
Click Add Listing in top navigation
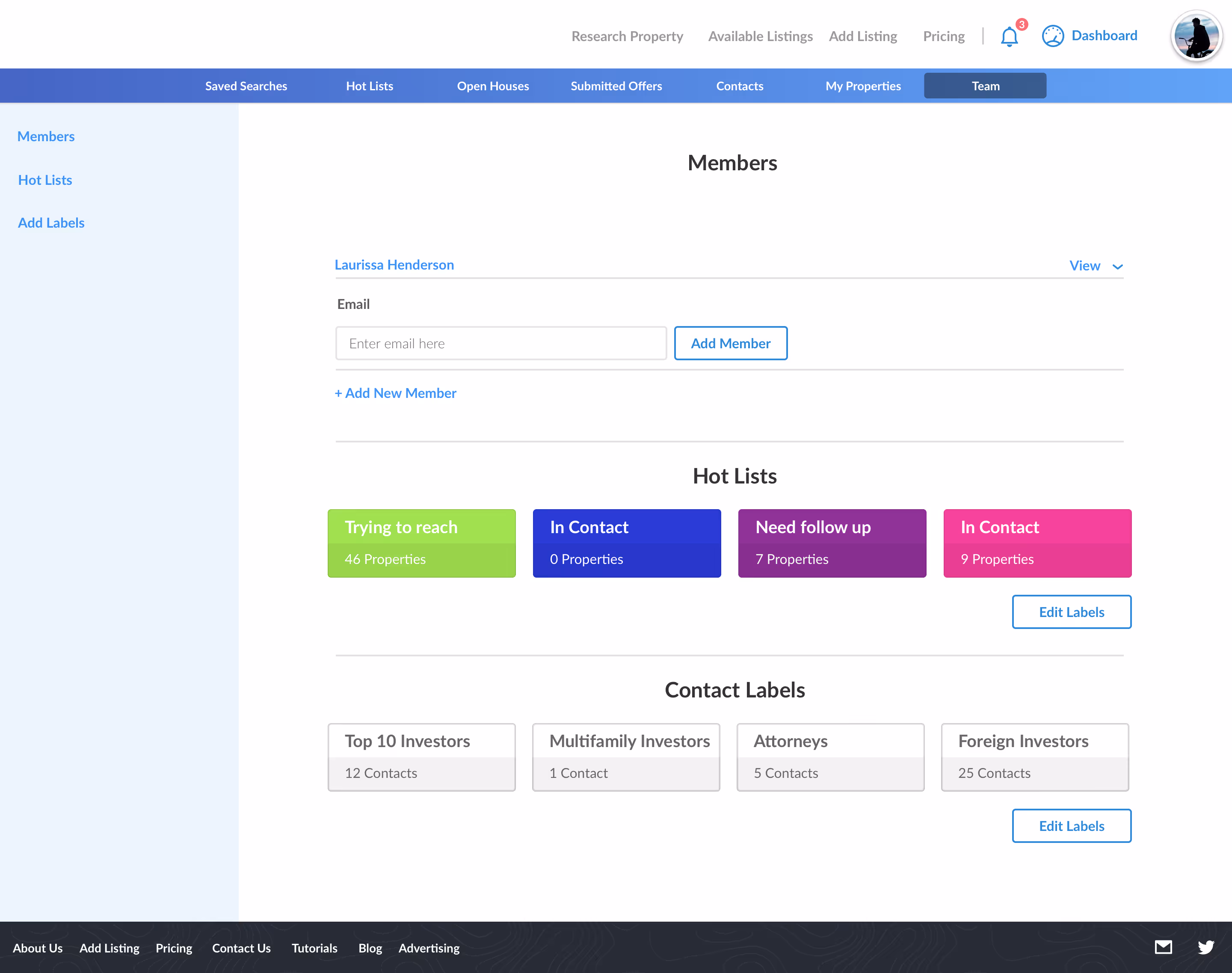click(x=863, y=36)
